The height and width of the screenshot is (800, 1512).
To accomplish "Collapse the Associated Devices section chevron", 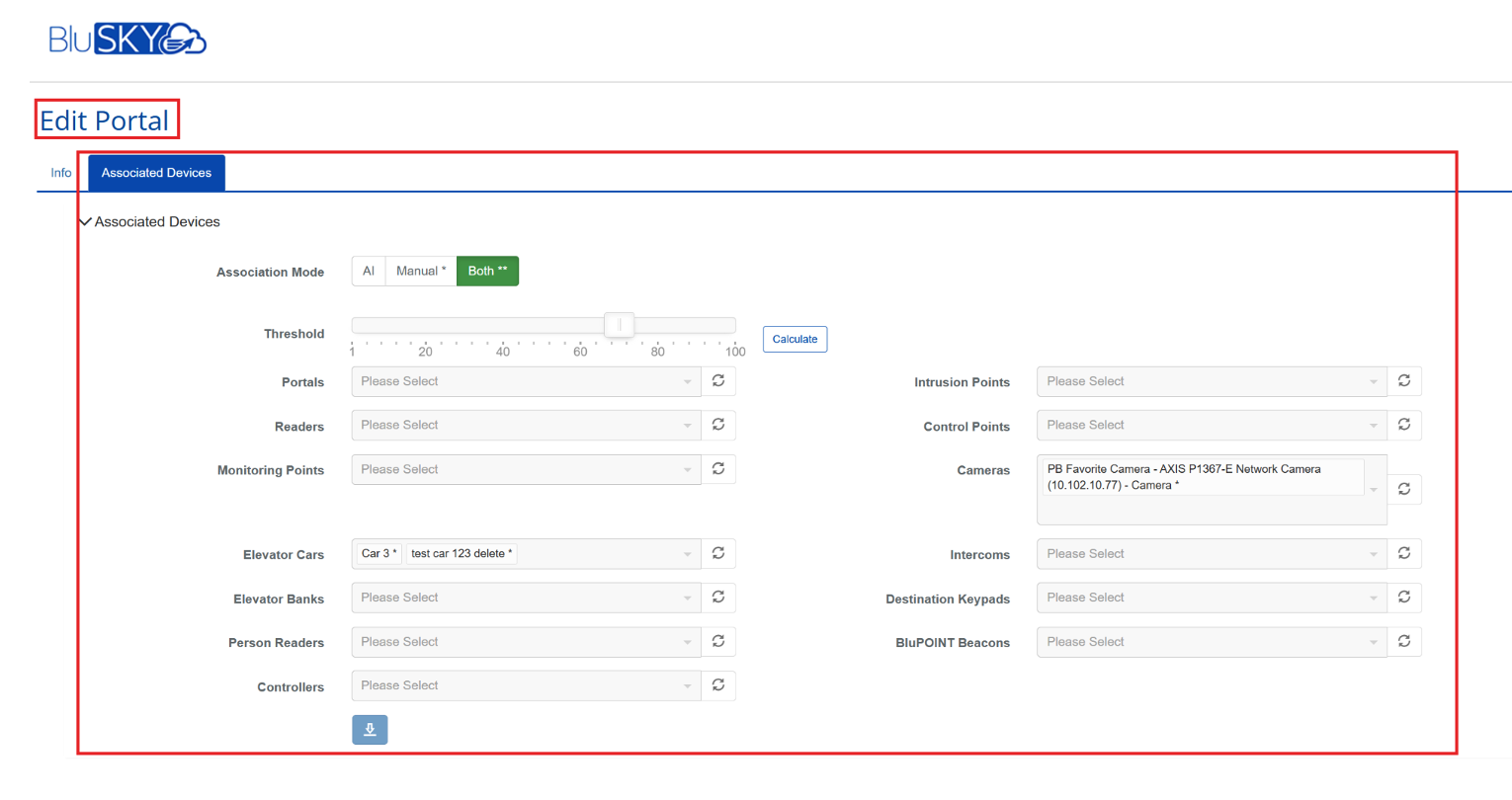I will tap(85, 221).
